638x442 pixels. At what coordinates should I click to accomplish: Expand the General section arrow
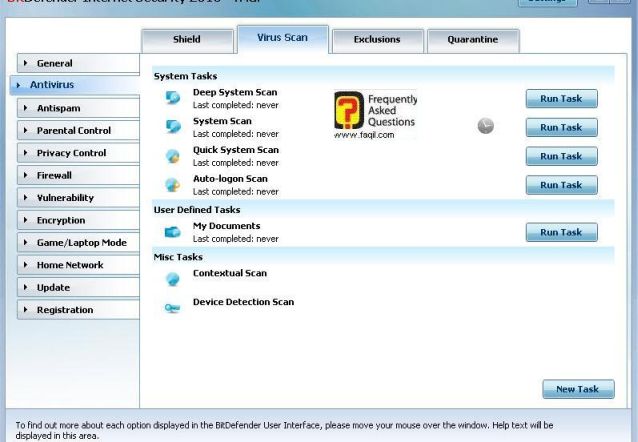26,63
